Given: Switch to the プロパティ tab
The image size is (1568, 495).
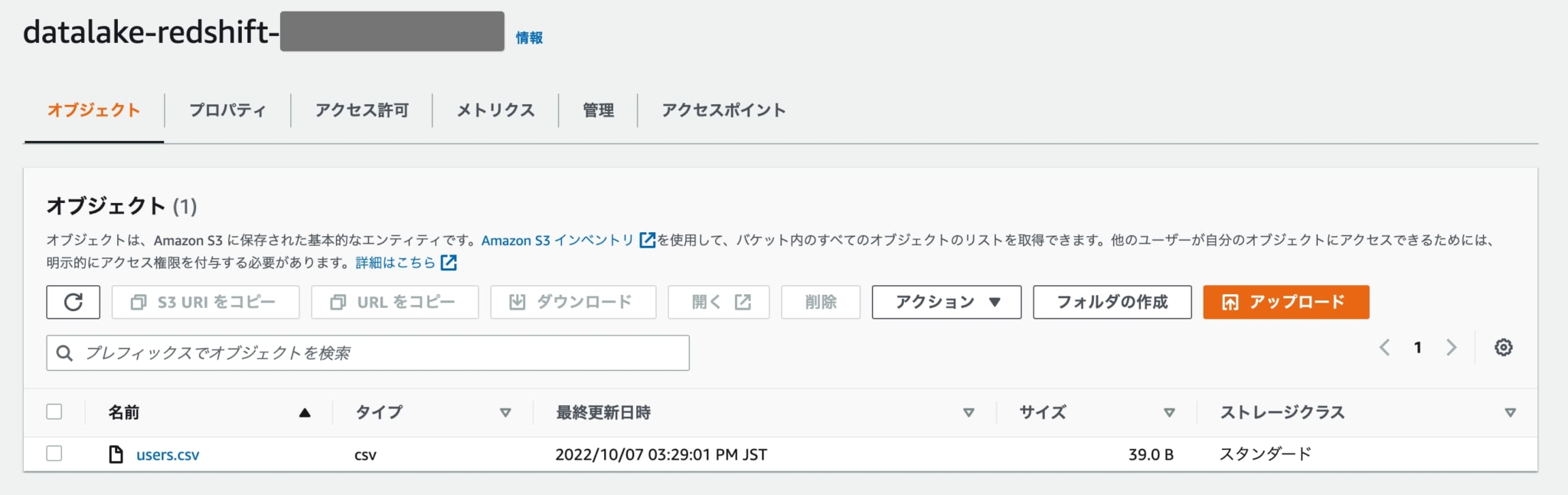Looking at the screenshot, I should point(227,110).
